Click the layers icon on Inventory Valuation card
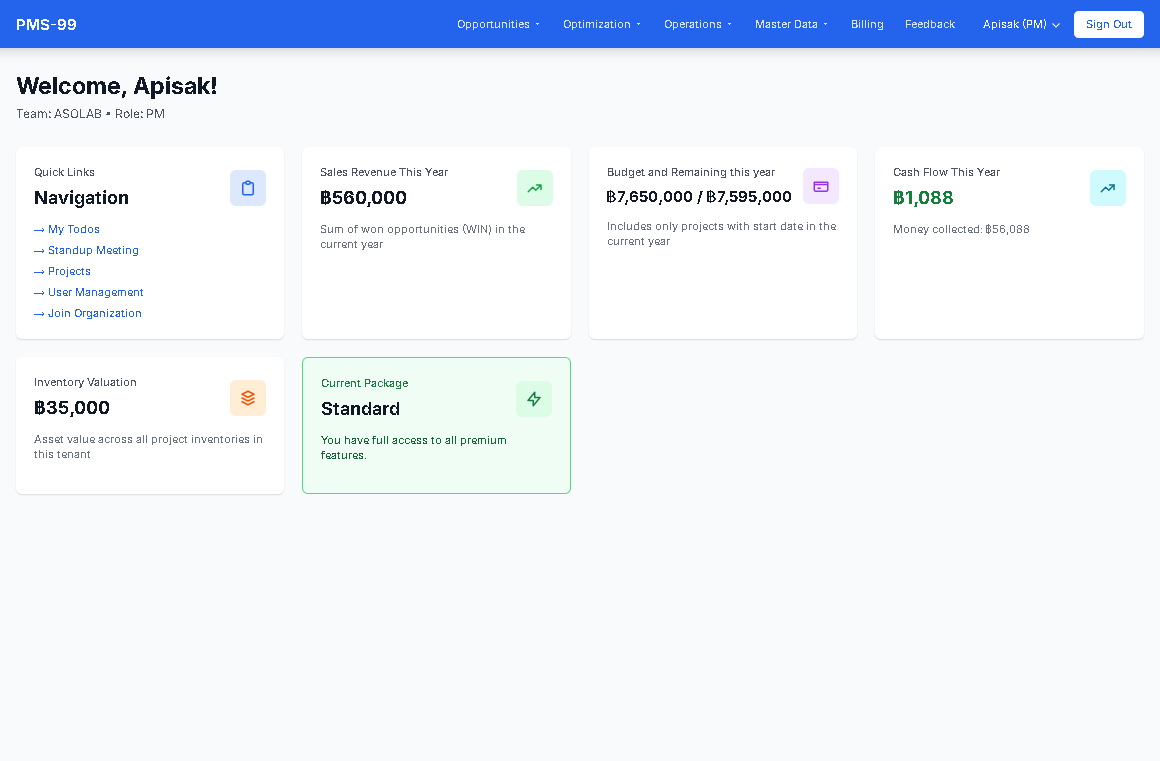 [247, 397]
